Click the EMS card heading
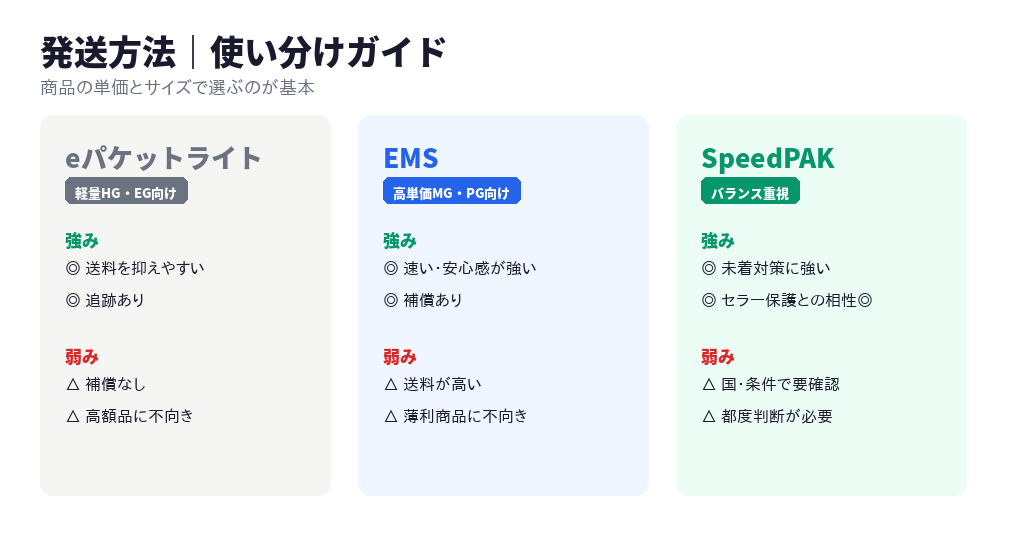Image resolution: width=1024 pixels, height=540 pixels. (411, 158)
